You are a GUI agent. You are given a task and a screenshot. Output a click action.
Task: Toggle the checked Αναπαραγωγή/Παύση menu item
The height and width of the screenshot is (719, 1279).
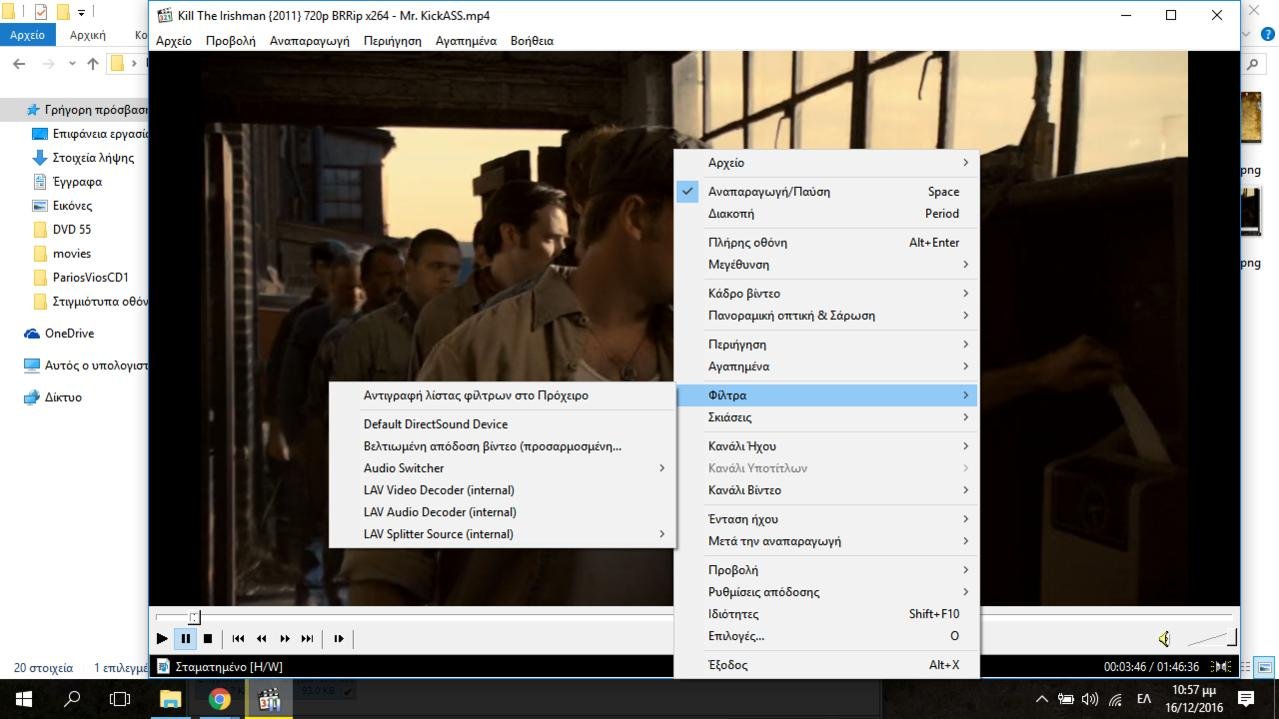click(768, 191)
